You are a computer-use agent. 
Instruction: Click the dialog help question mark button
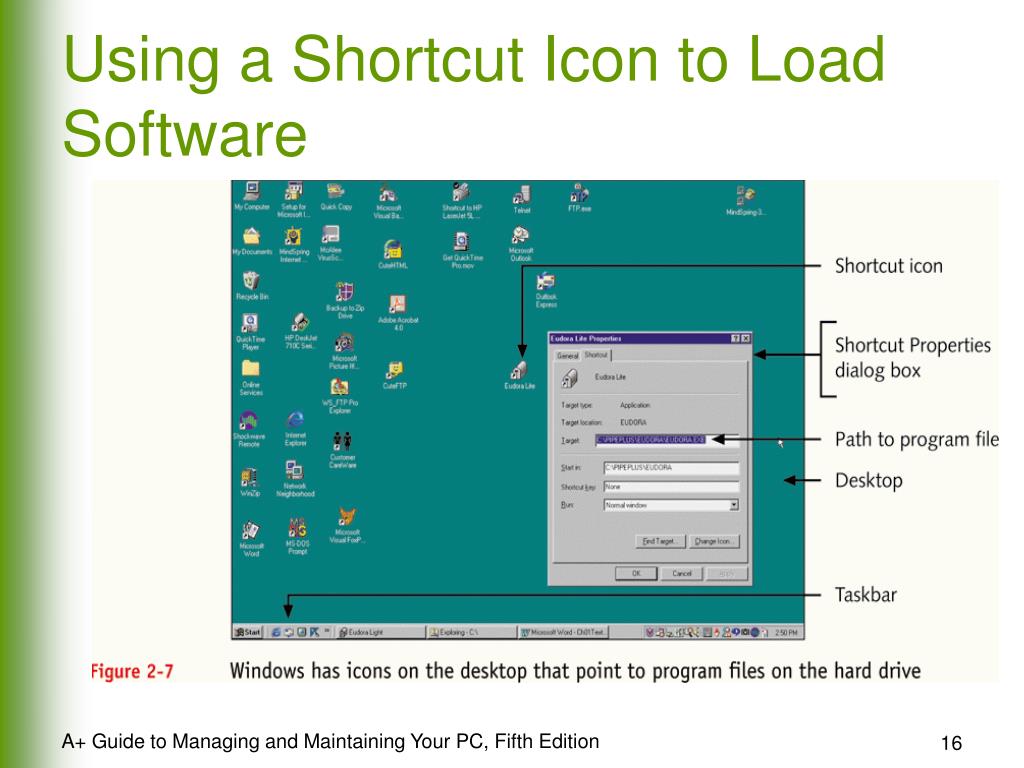point(735,338)
